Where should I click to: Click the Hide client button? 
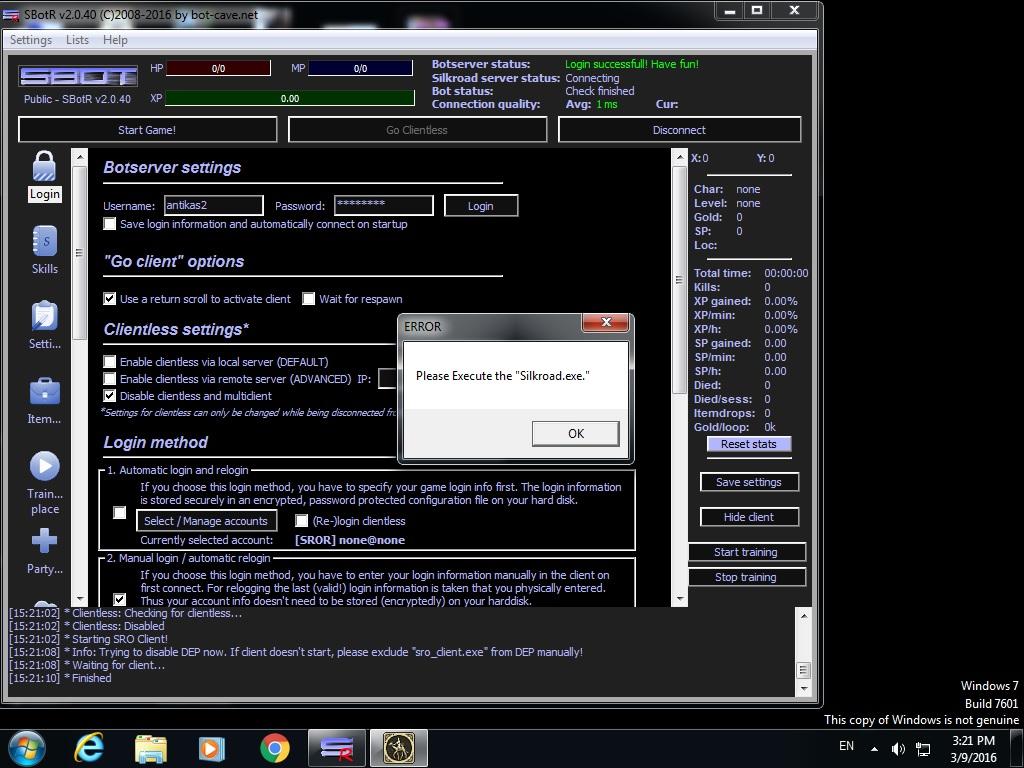tap(749, 517)
